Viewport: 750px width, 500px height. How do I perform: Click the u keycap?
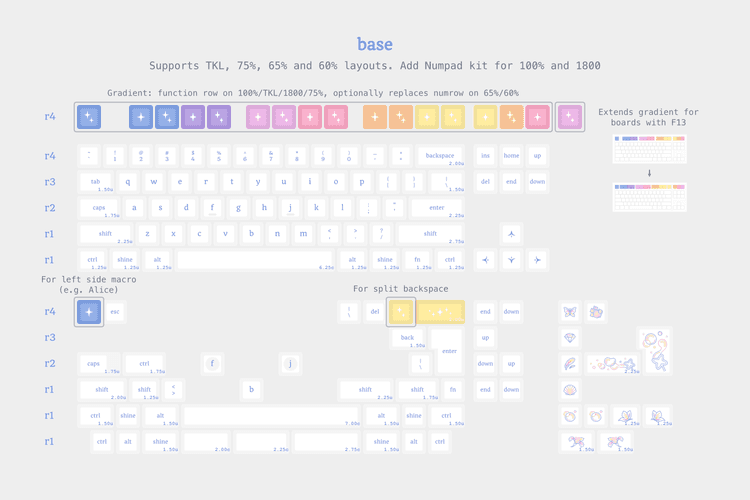pyautogui.click(x=284, y=182)
